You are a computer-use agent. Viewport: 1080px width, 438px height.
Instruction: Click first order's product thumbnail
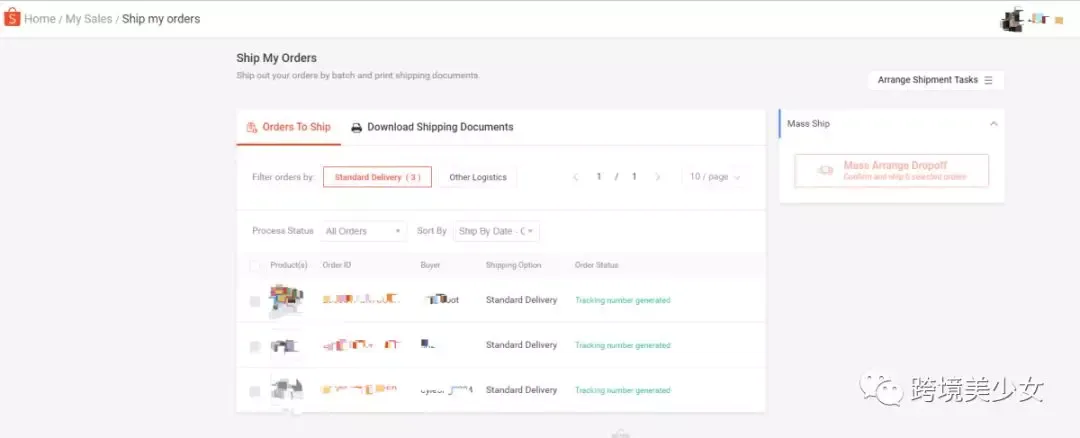pyautogui.click(x=287, y=300)
